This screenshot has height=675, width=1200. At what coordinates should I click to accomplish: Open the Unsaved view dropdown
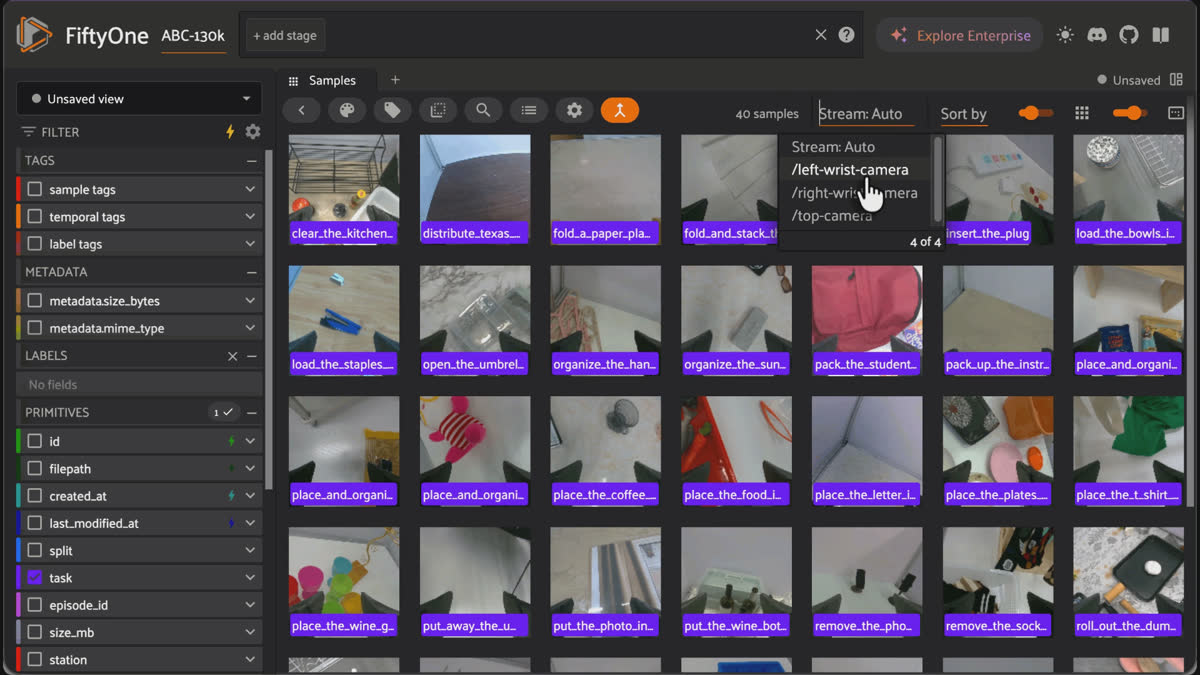pyautogui.click(x=139, y=99)
